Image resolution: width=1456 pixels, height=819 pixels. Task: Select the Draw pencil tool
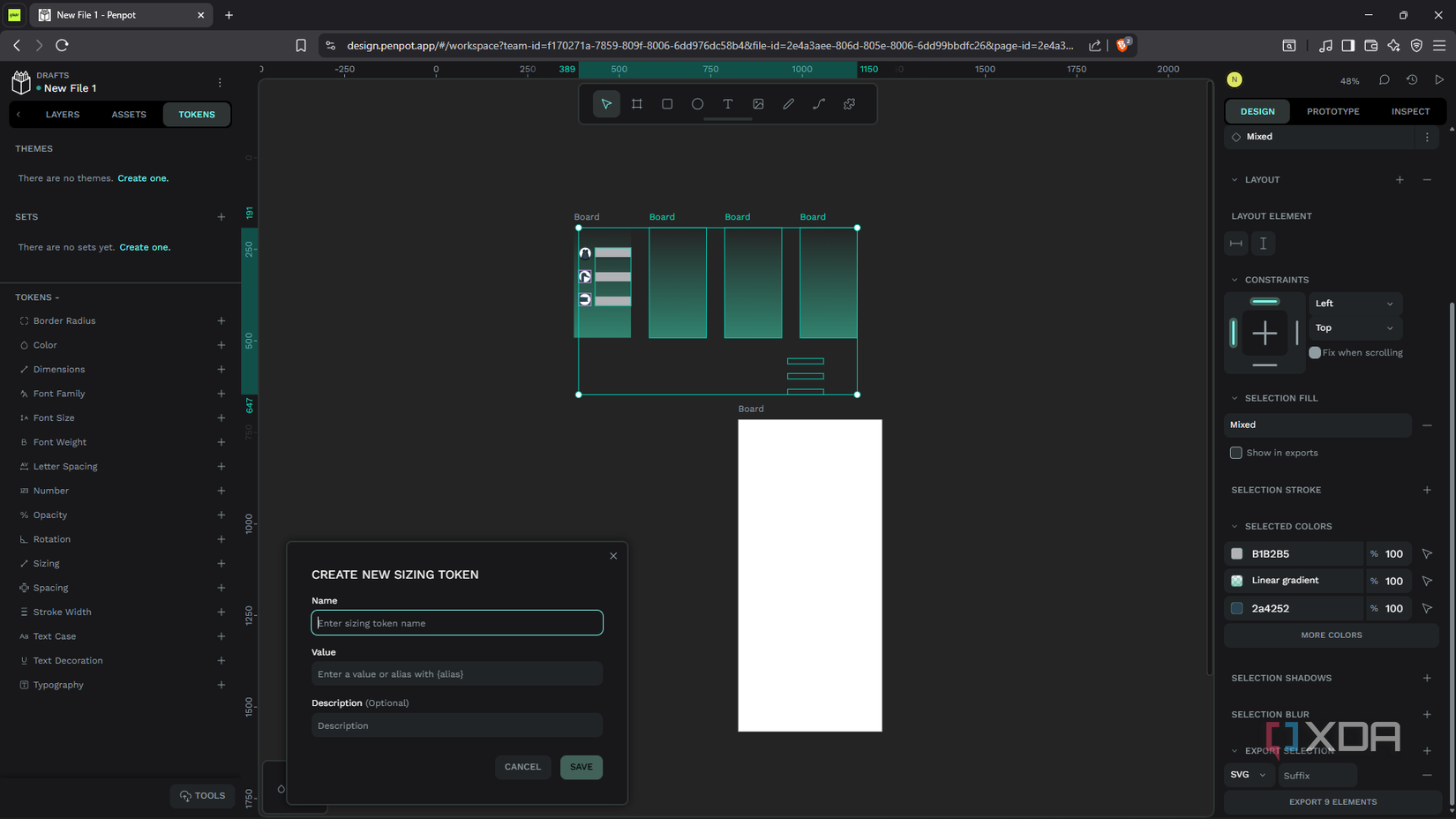click(x=789, y=104)
